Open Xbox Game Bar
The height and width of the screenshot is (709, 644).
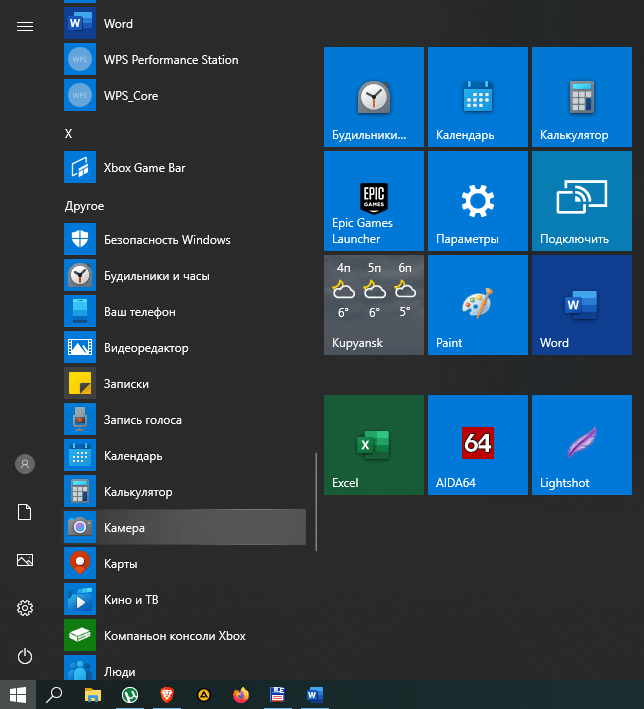(x=185, y=167)
